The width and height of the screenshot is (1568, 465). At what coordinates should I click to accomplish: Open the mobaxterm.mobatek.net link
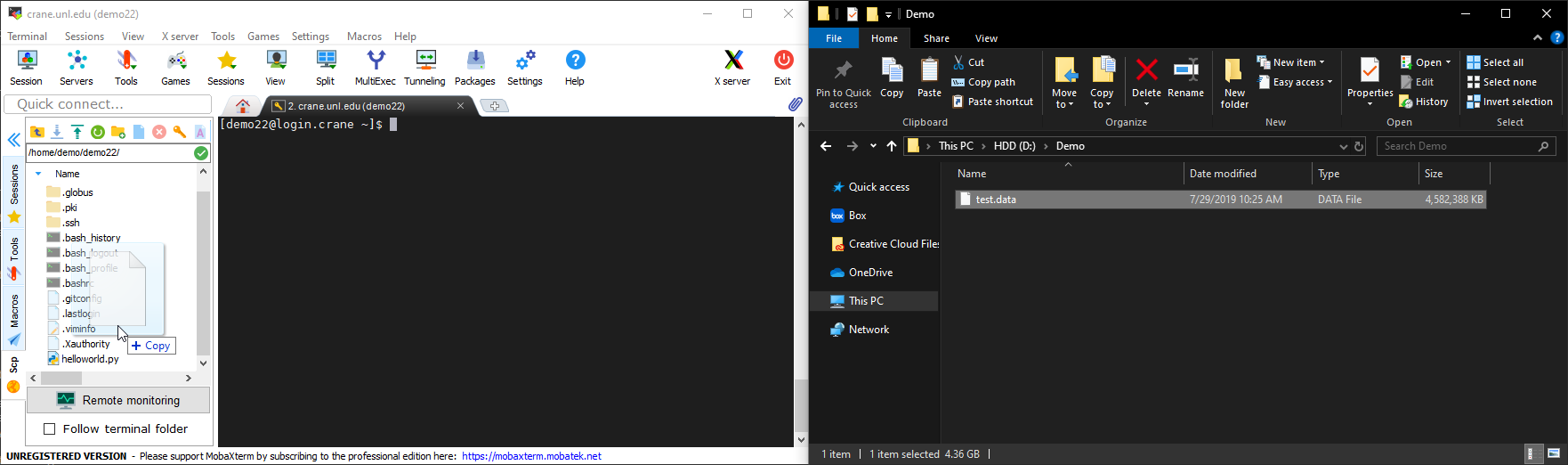(x=531, y=456)
